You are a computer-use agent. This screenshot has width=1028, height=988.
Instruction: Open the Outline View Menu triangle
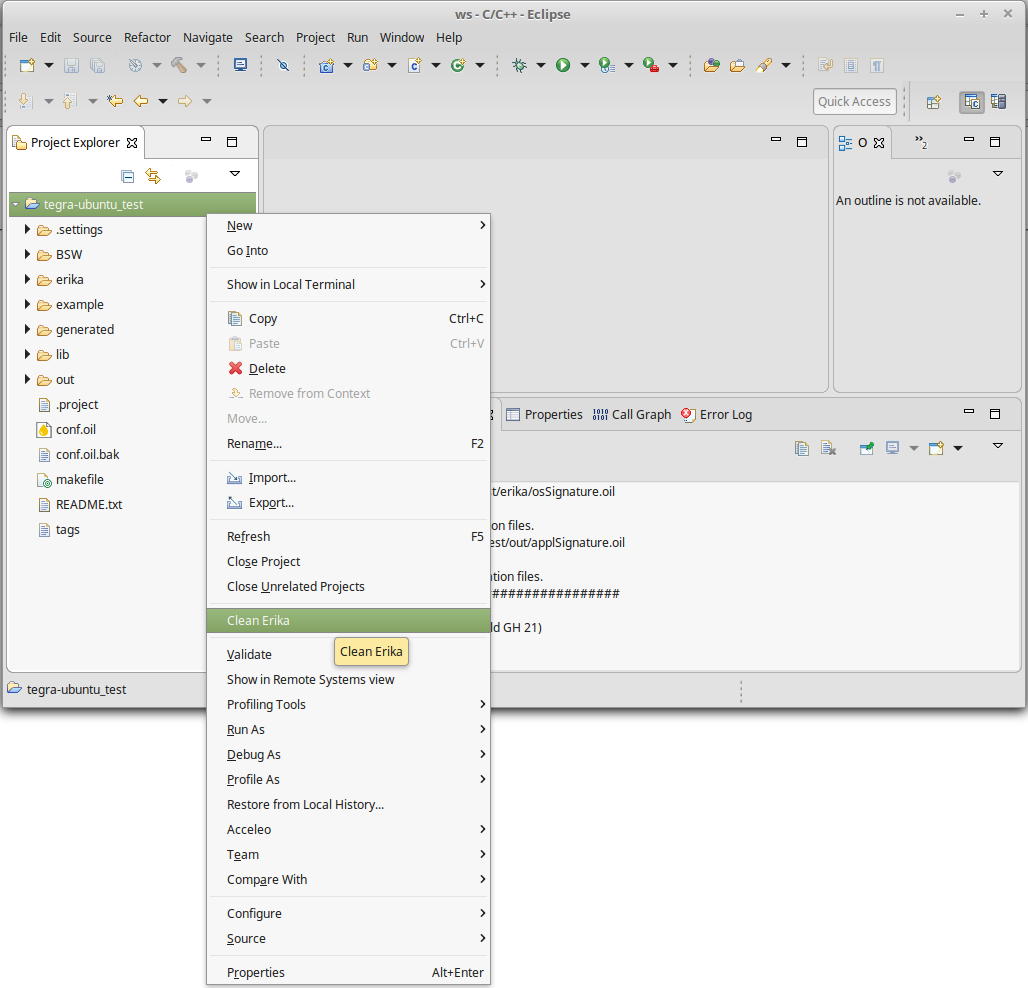click(x=998, y=174)
